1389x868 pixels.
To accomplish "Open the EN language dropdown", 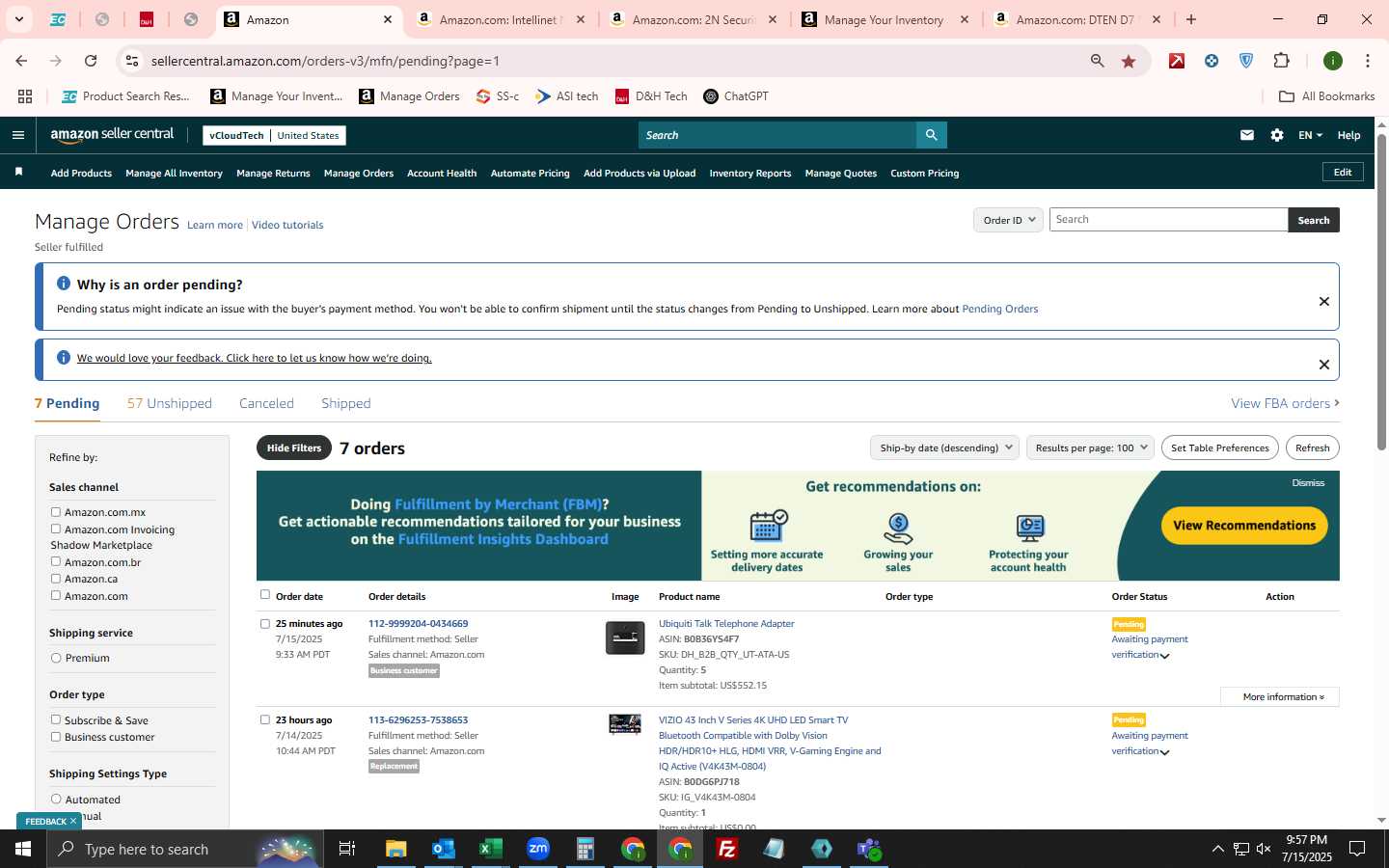I will [1310, 135].
